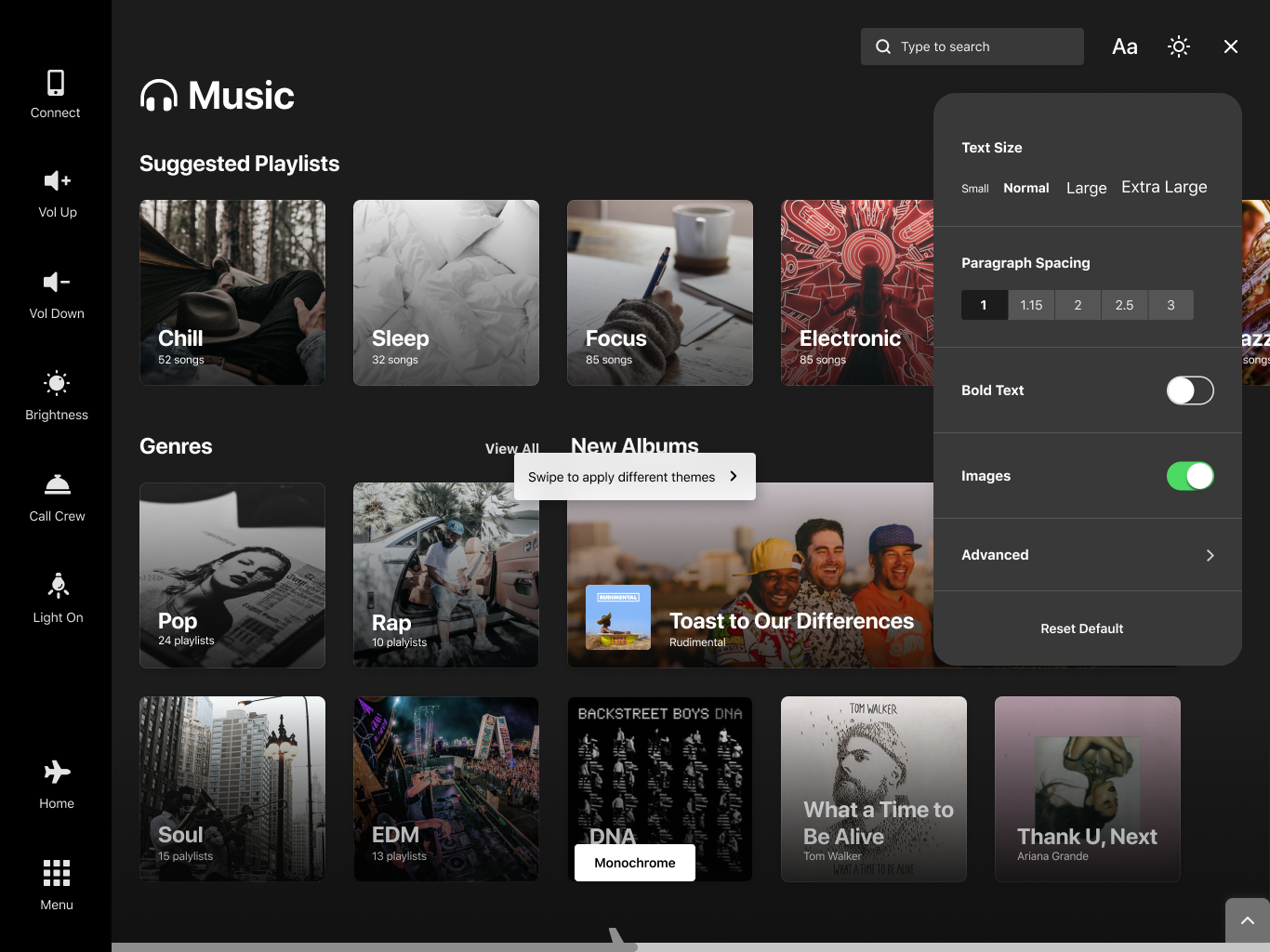This screenshot has height=952, width=1270.
Task: Close the screen with X icon
Action: (1231, 46)
